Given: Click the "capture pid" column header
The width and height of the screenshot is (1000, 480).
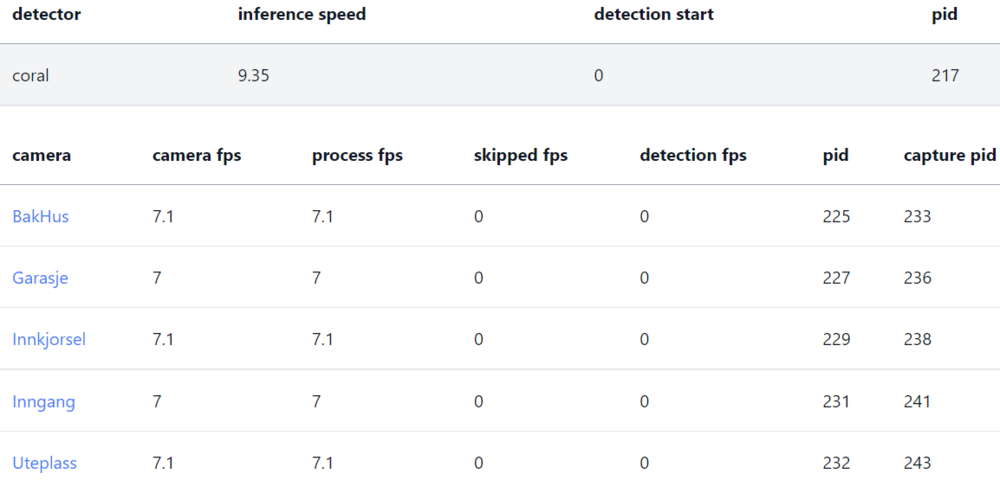Looking at the screenshot, I should [949, 156].
